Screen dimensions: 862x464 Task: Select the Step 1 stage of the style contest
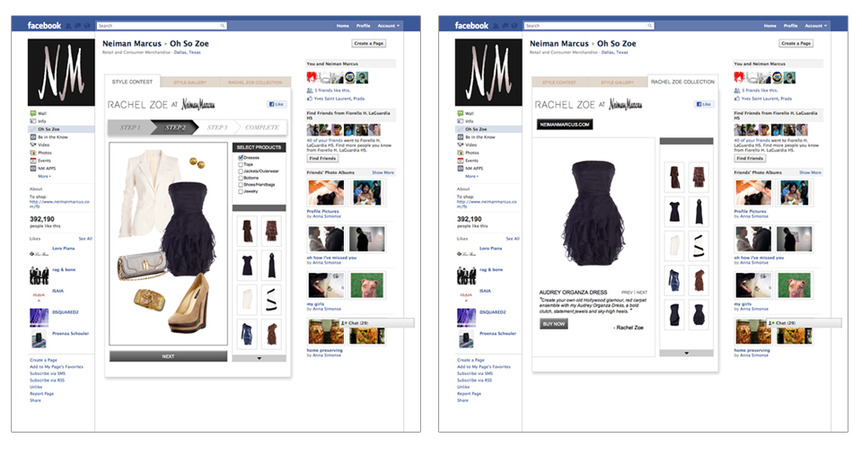[131, 127]
